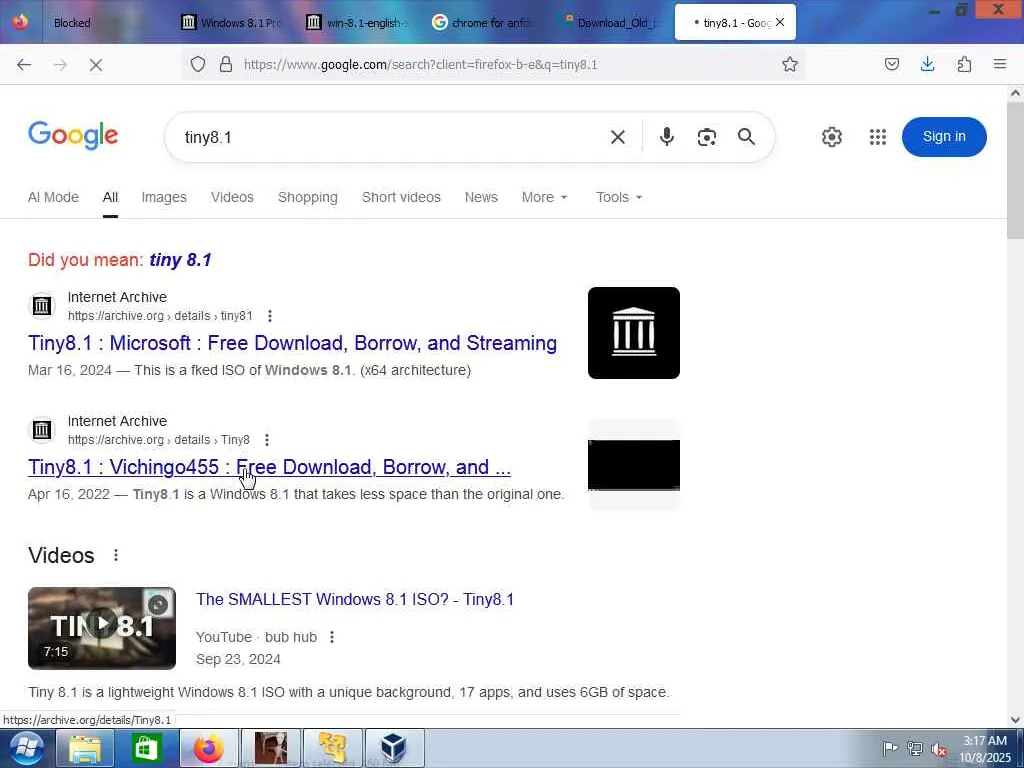Click the site security padlock icon

[x=226, y=64]
